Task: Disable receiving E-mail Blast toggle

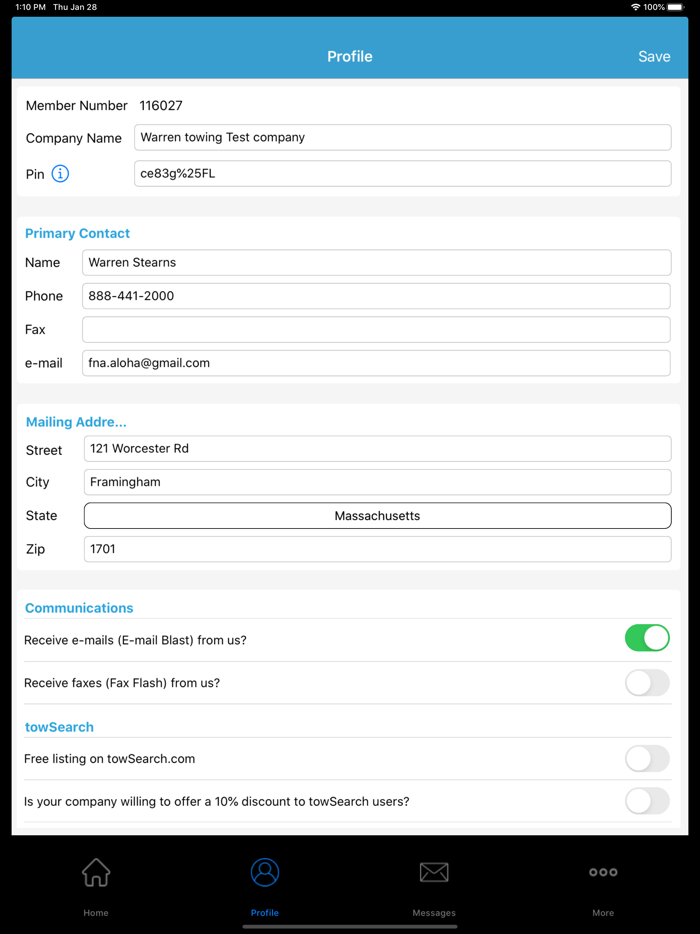Action: pyautogui.click(x=647, y=638)
